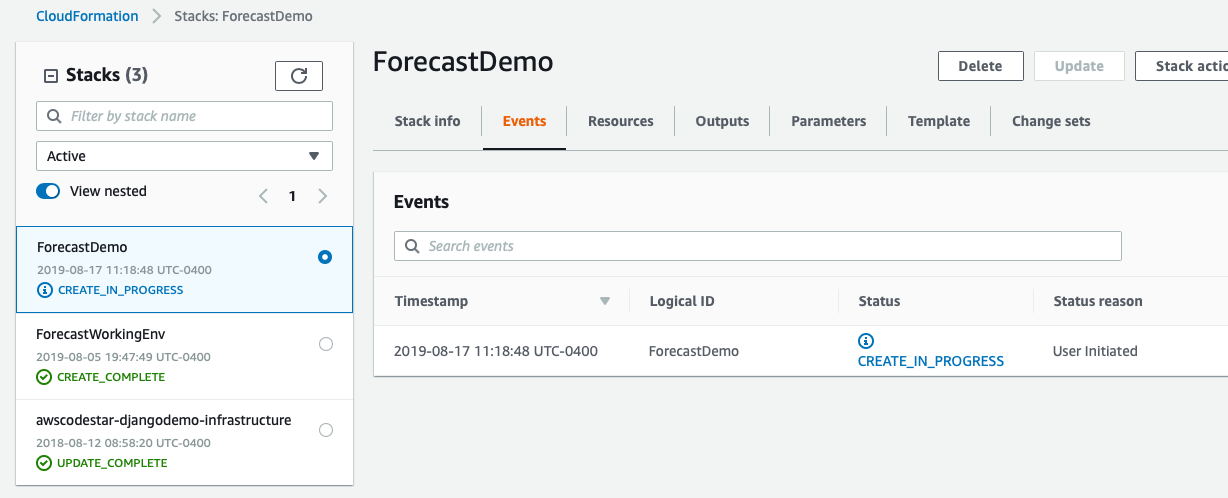The height and width of the screenshot is (498, 1228).
Task: Open the Stack actions menu button
Action: click(1182, 66)
